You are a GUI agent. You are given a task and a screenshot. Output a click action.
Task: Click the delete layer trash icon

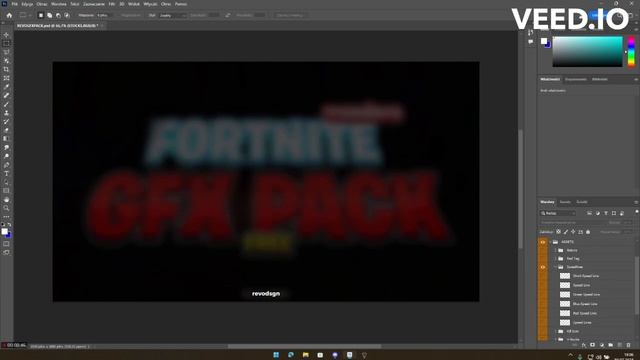tap(629, 345)
